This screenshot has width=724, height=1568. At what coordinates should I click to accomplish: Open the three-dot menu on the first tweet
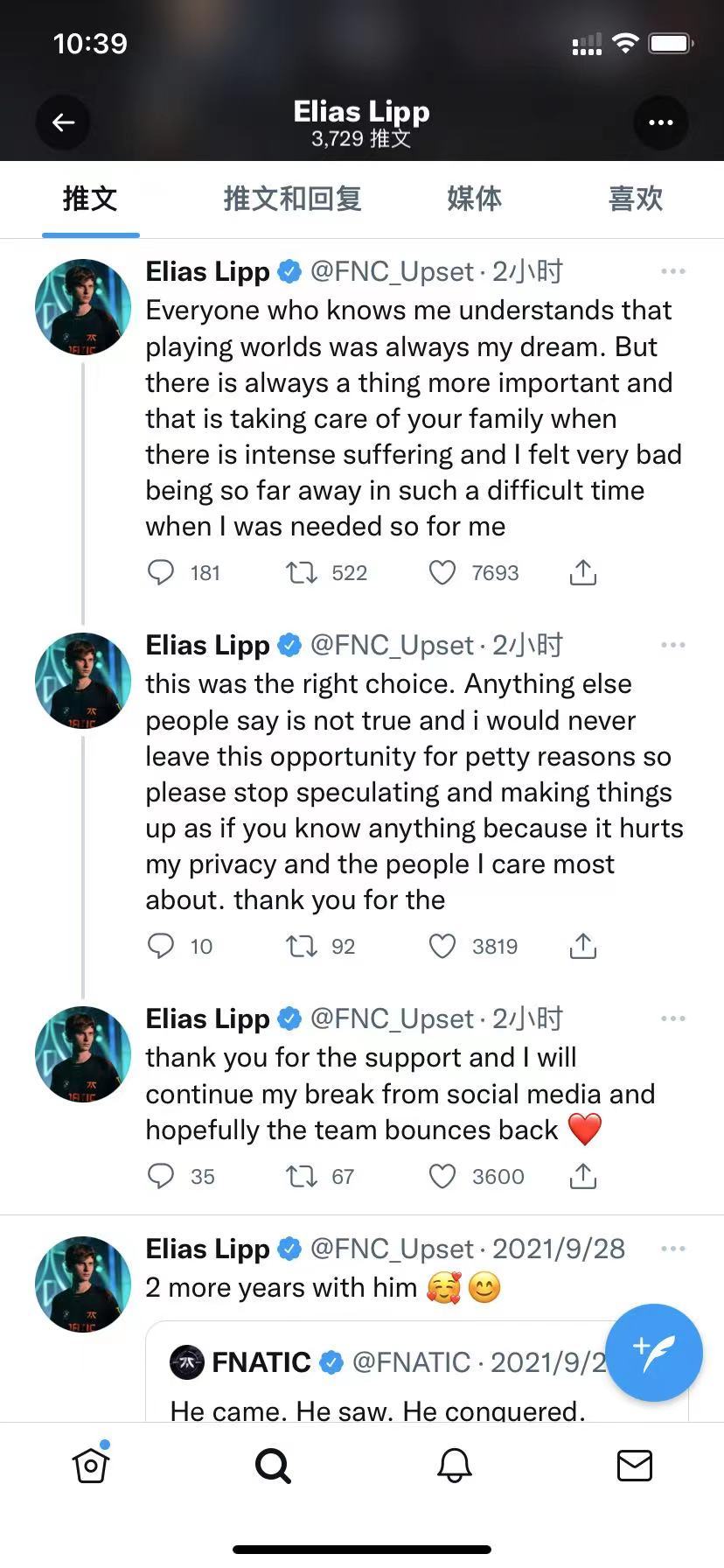673,271
